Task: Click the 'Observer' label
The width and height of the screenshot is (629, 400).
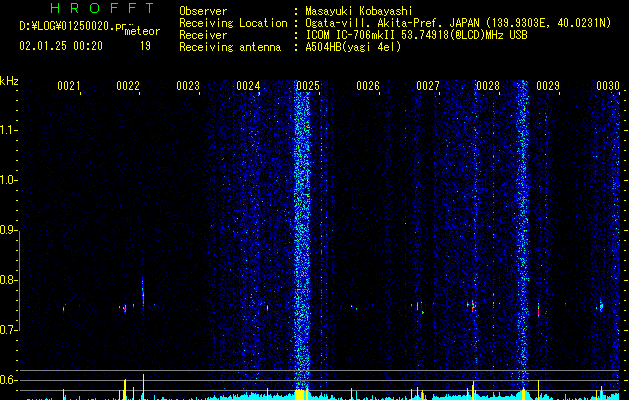Action: (203, 11)
